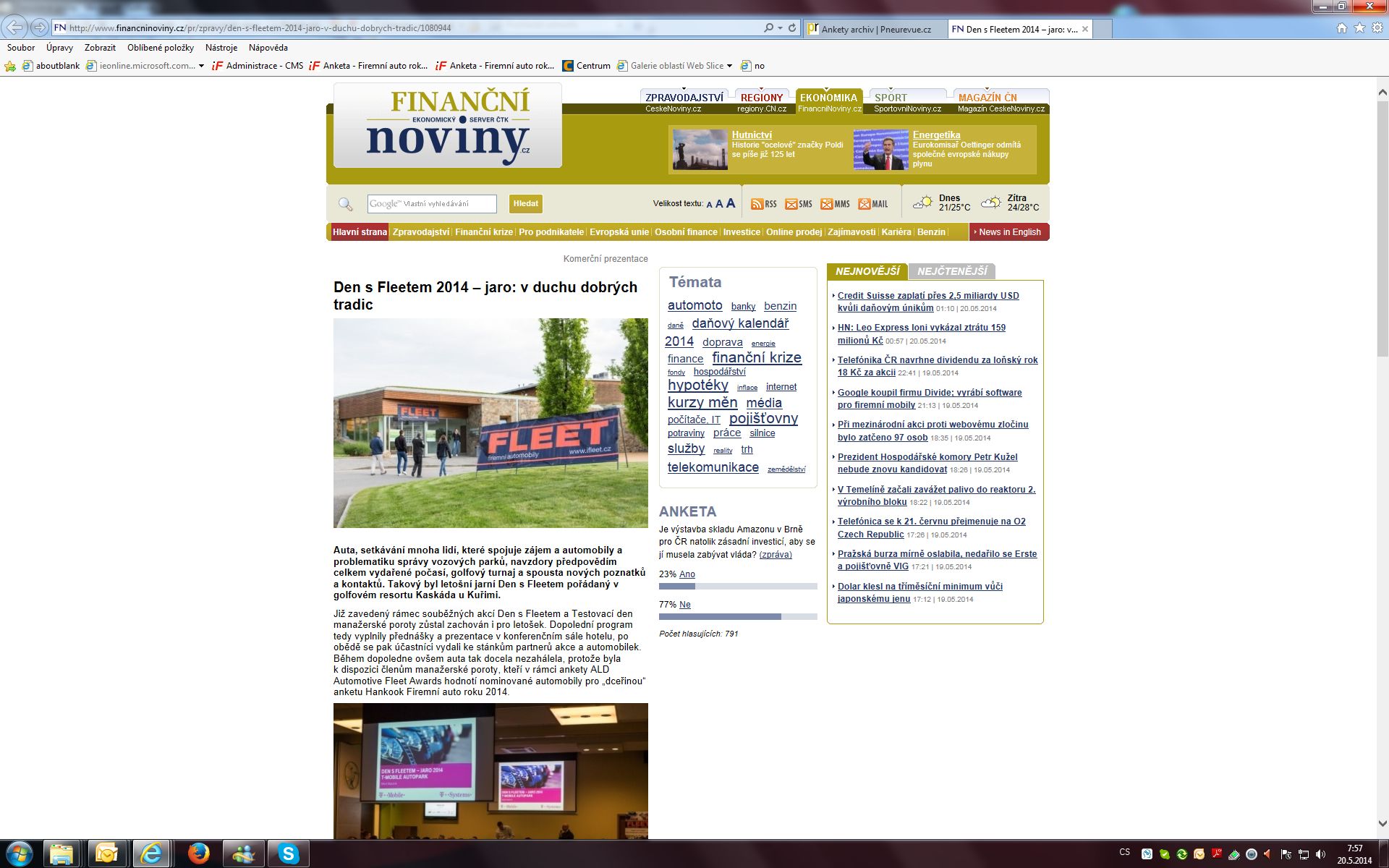Click the refresh icon in address bar
Image resolution: width=1389 pixels, height=868 pixels.
(792, 28)
